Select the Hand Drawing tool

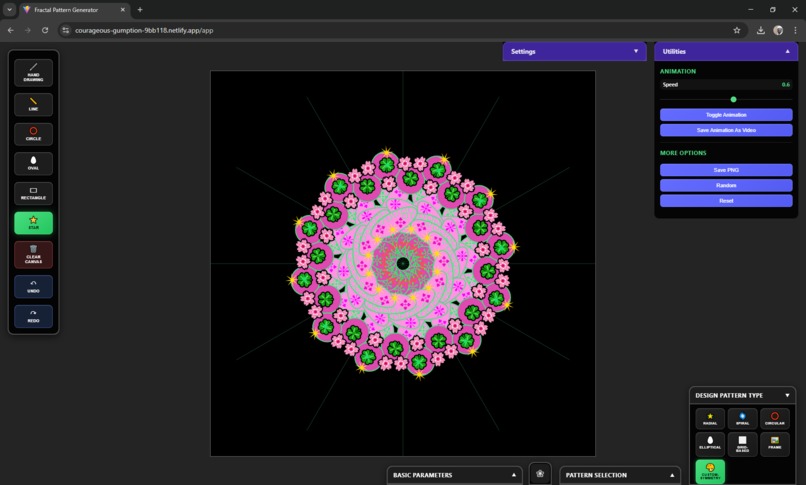[x=33, y=72]
